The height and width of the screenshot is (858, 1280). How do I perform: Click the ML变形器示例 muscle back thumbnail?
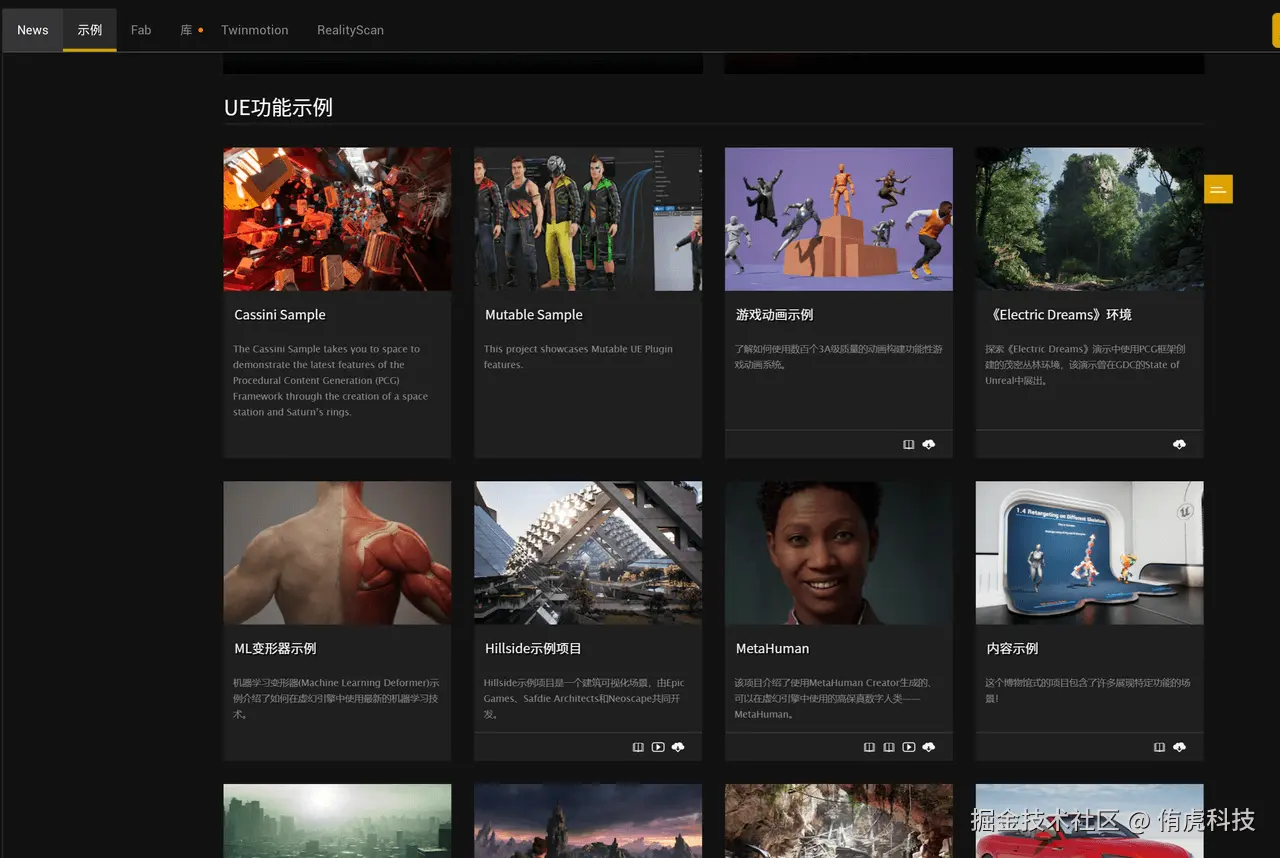click(x=337, y=553)
